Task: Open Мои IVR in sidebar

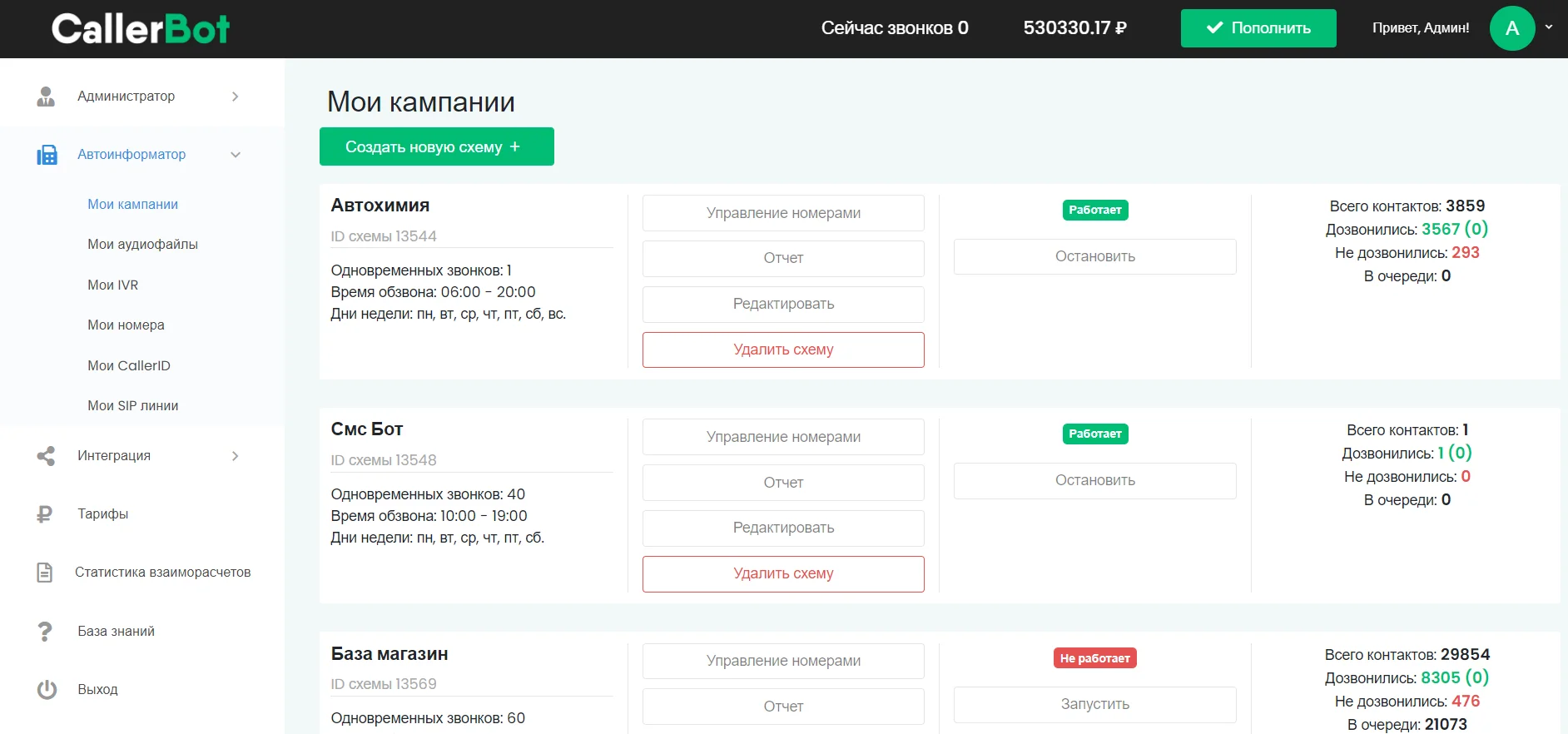Action: (x=113, y=285)
